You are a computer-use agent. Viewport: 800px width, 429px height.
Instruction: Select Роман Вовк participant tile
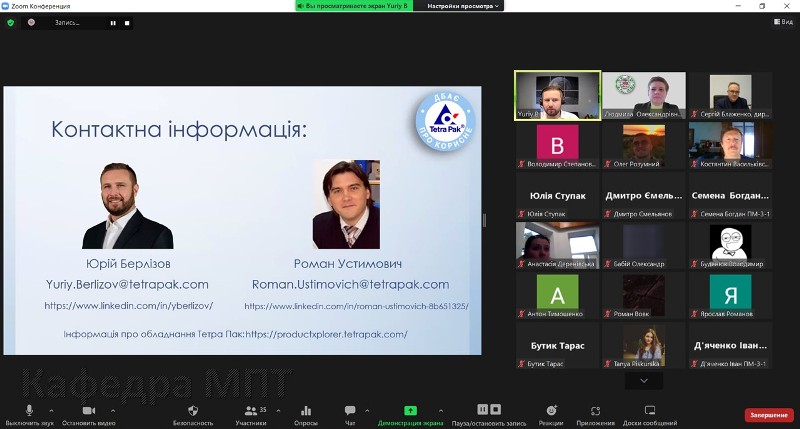644,295
